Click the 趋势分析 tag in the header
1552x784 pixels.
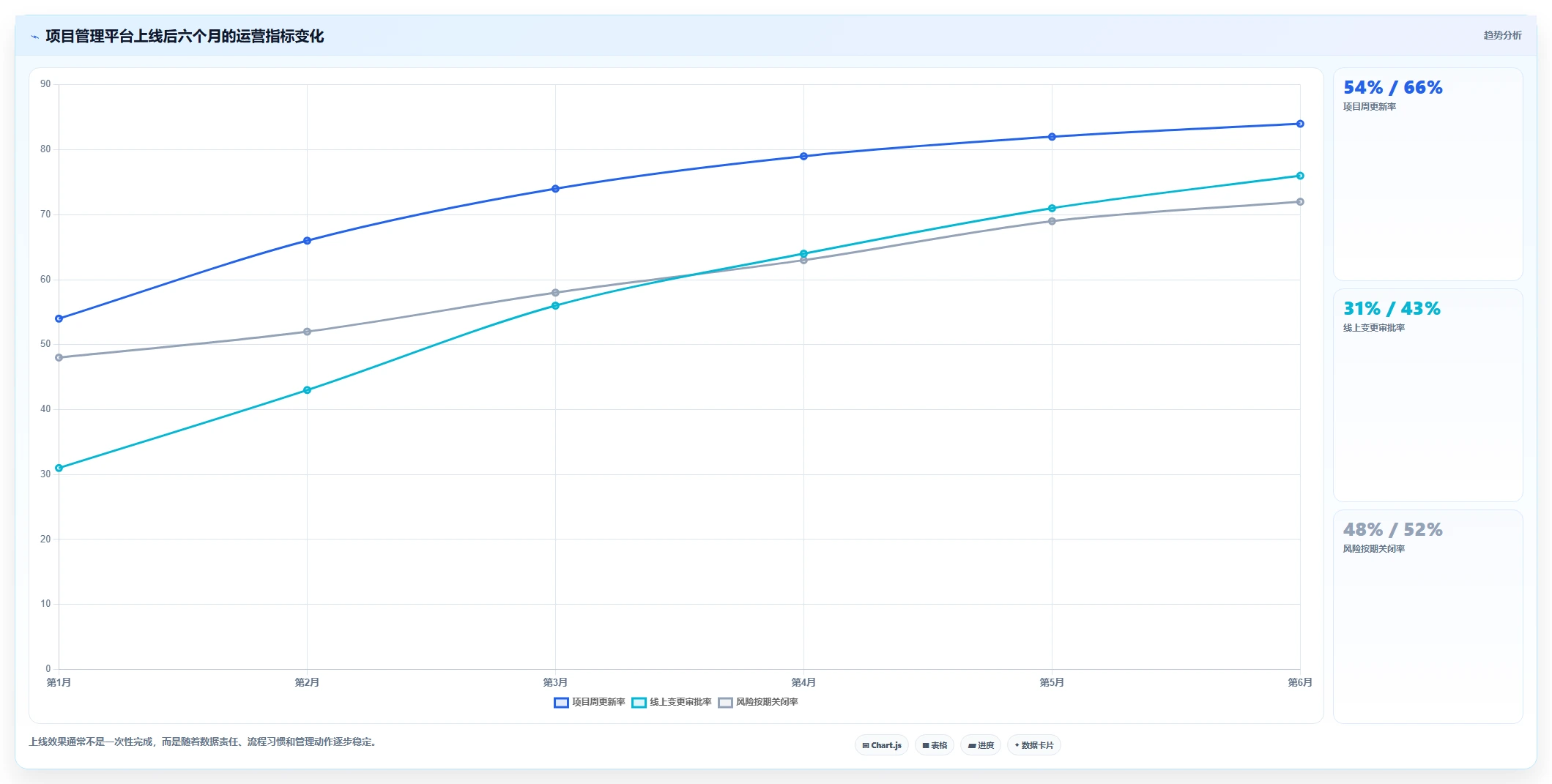pyautogui.click(x=1502, y=35)
